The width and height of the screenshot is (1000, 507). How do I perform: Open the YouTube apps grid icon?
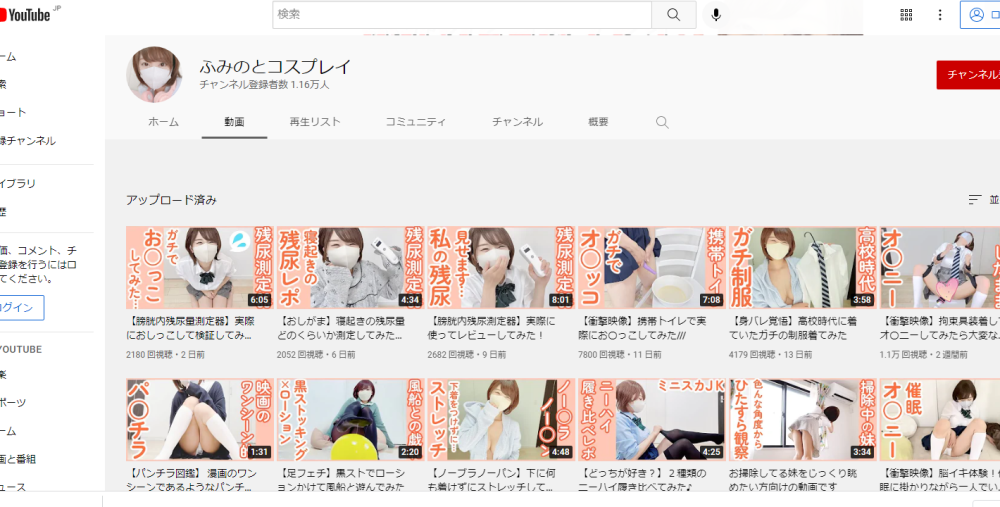coord(906,15)
